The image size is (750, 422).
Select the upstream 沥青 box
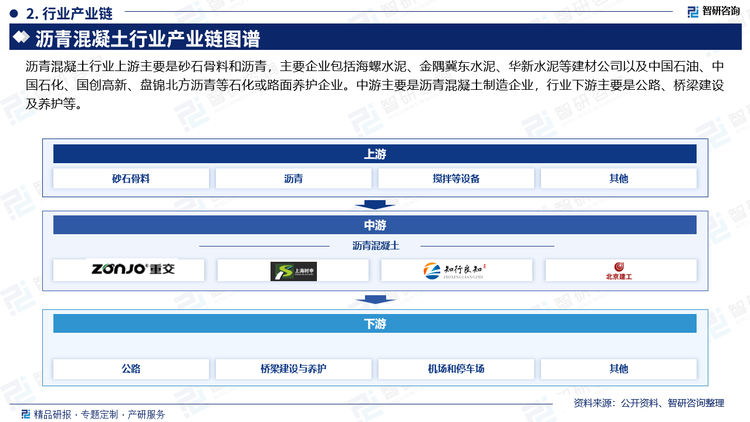293,178
